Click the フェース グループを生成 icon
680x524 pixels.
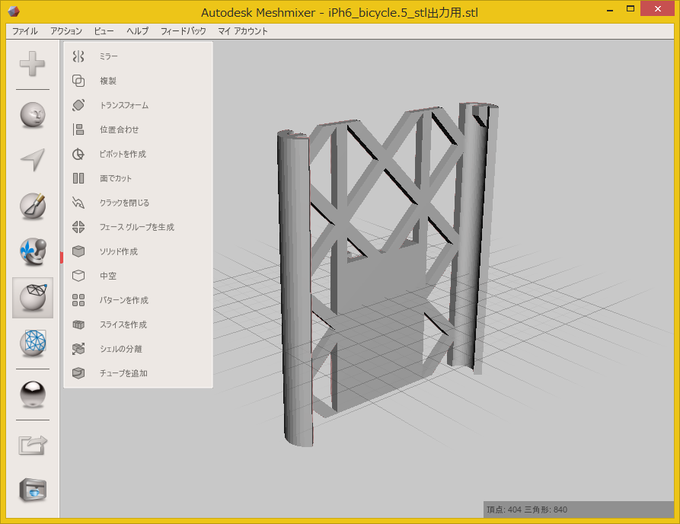[x=78, y=227]
